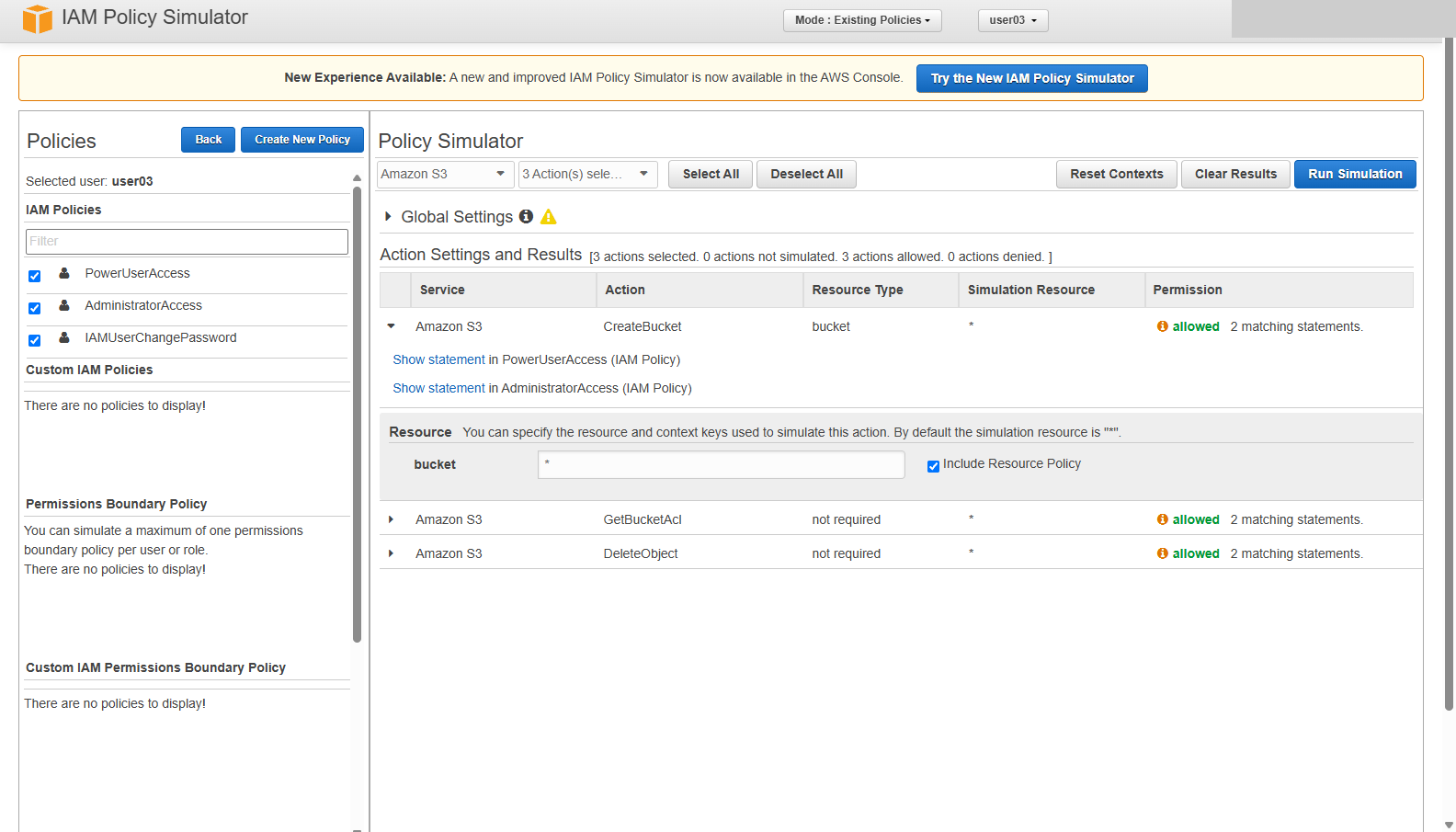Toggle Include Resource Policy checkbox

(x=933, y=466)
